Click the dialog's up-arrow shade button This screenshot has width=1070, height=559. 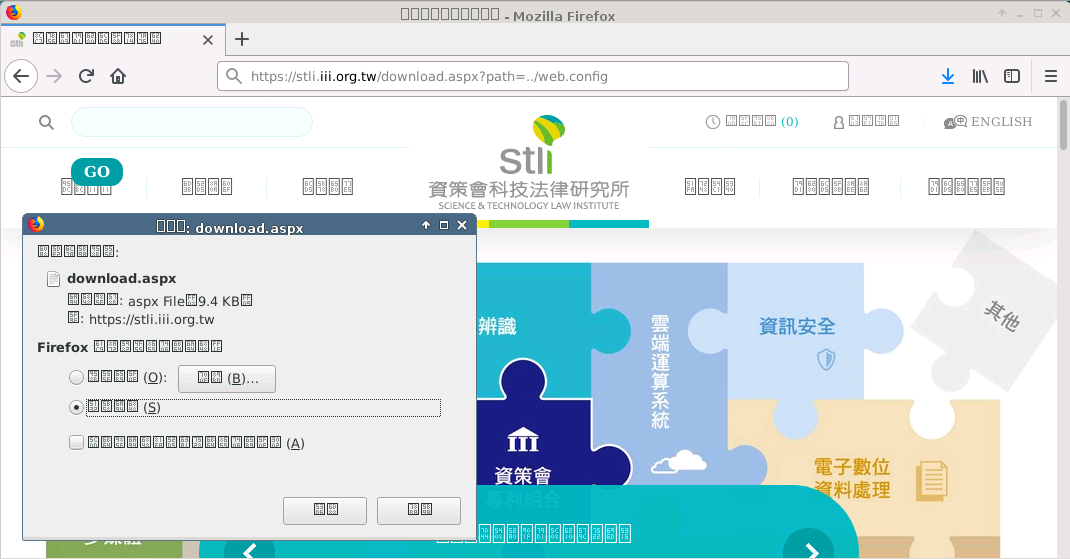(426, 225)
